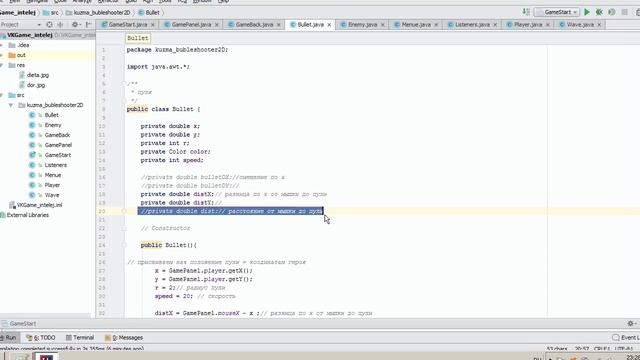This screenshot has width=640, height=360.
Task: Run with coverage icon in toolbar
Action: pos(612,12)
